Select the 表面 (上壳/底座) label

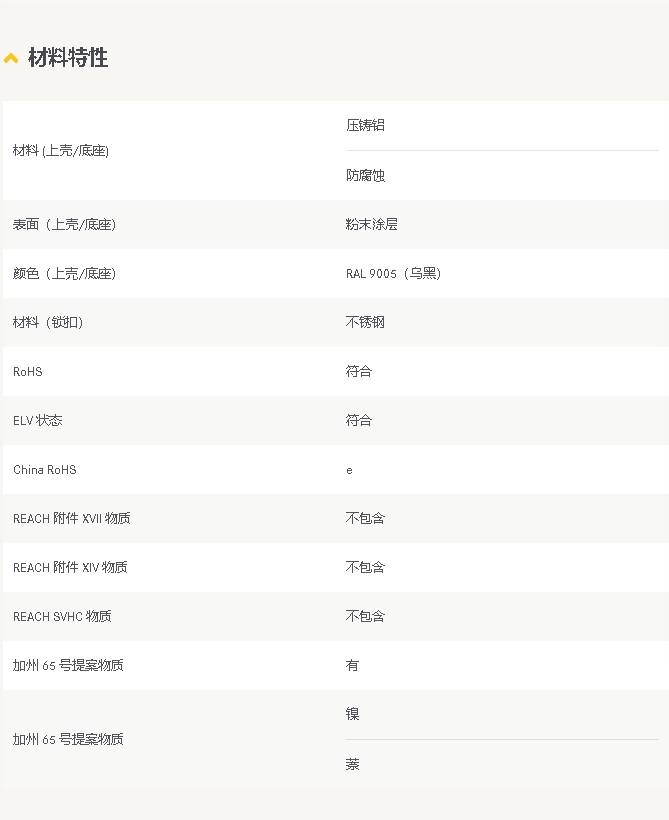pos(64,224)
